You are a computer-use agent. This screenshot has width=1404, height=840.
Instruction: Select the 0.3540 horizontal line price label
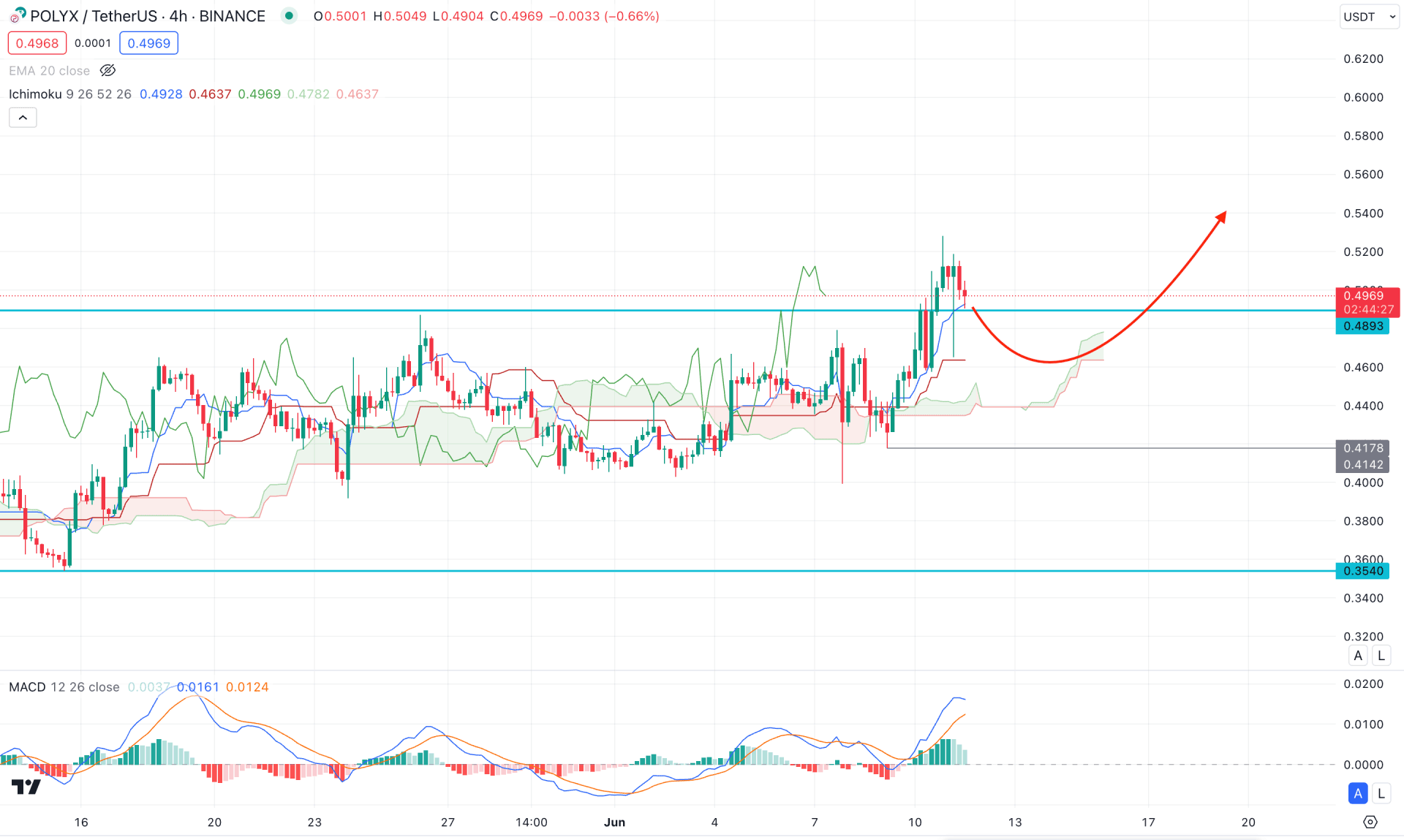tap(1362, 571)
